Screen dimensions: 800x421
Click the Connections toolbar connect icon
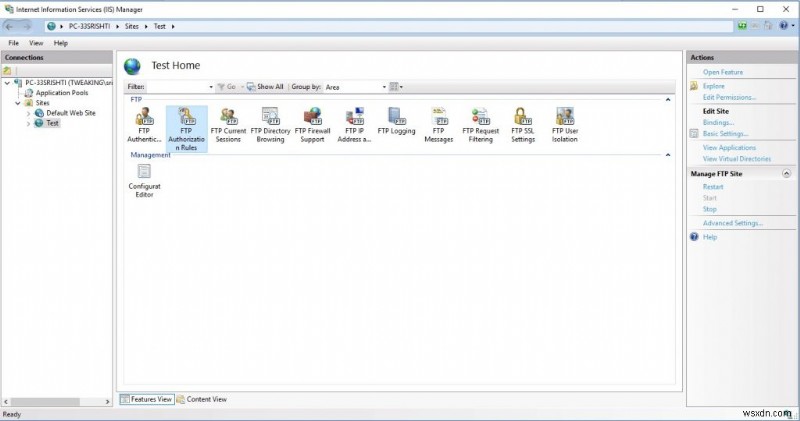pos(7,70)
